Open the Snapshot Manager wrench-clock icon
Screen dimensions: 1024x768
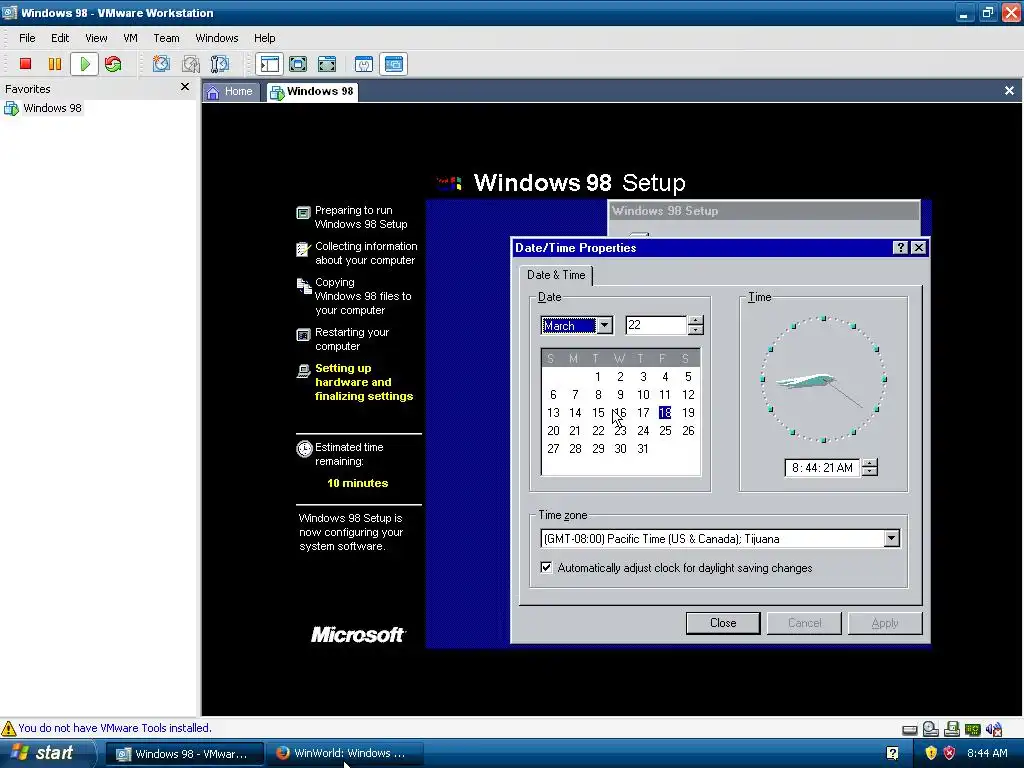[x=220, y=63]
